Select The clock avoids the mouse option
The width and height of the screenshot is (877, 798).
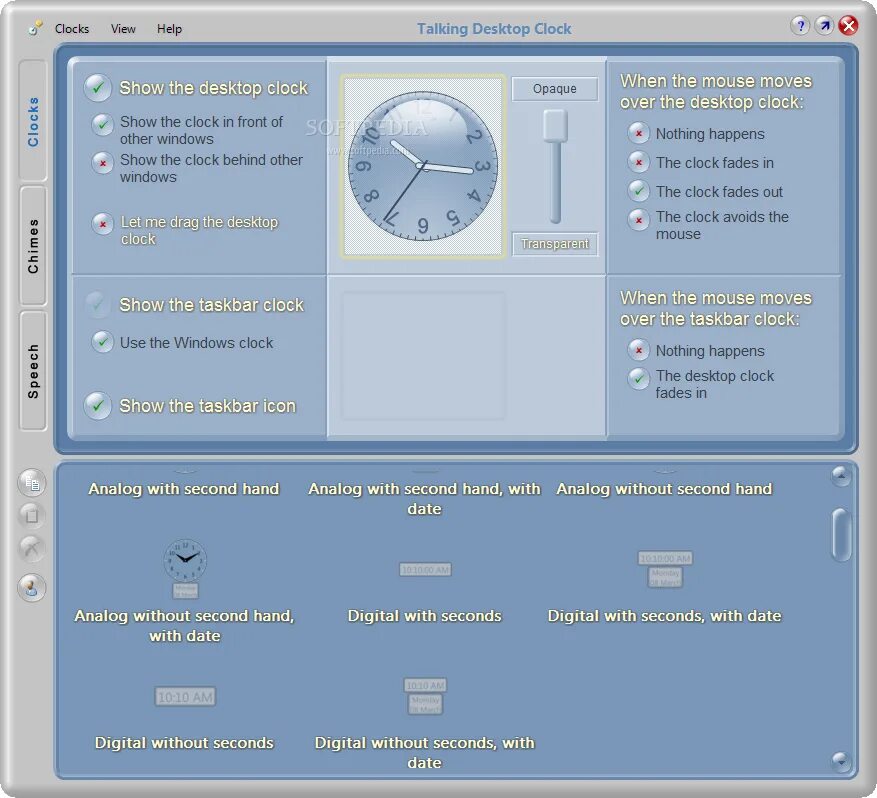tap(638, 220)
